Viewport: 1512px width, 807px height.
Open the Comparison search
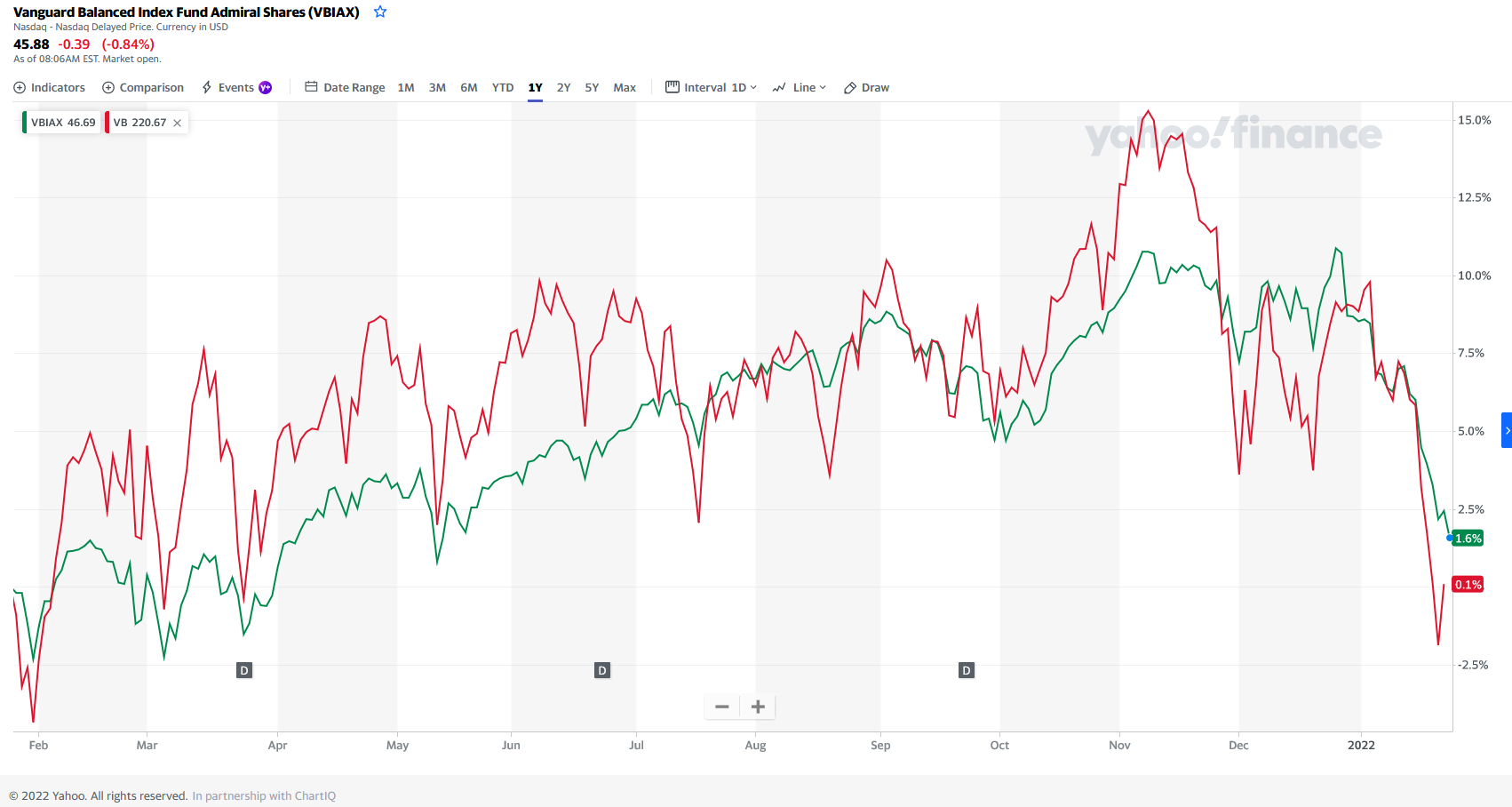coord(143,87)
